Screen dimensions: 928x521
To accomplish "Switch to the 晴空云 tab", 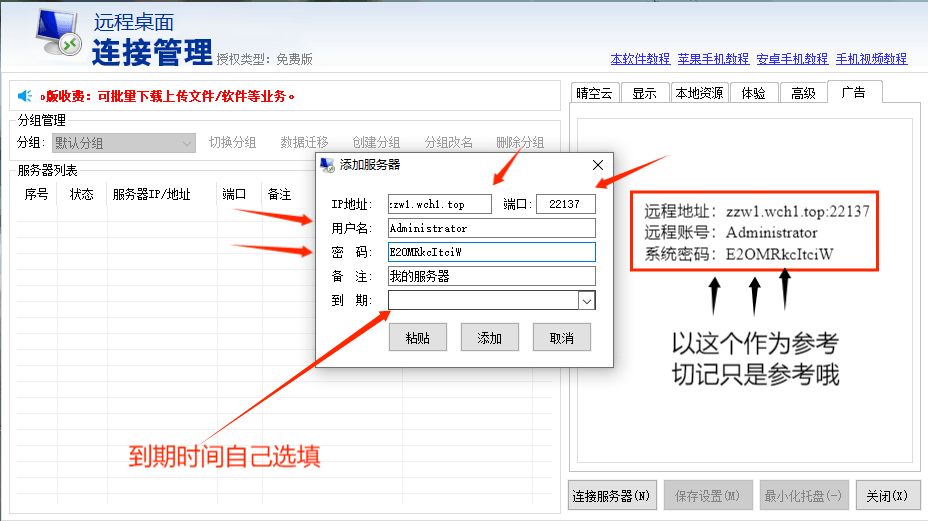I will point(592,93).
